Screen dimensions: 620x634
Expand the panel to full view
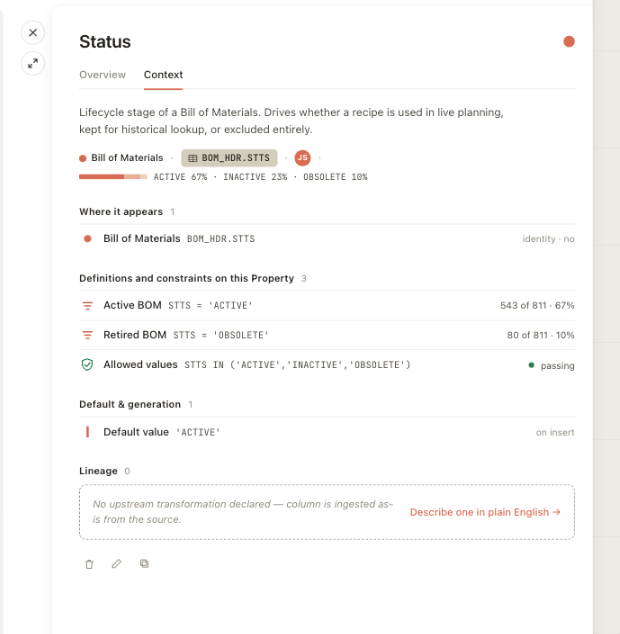click(x=33, y=63)
